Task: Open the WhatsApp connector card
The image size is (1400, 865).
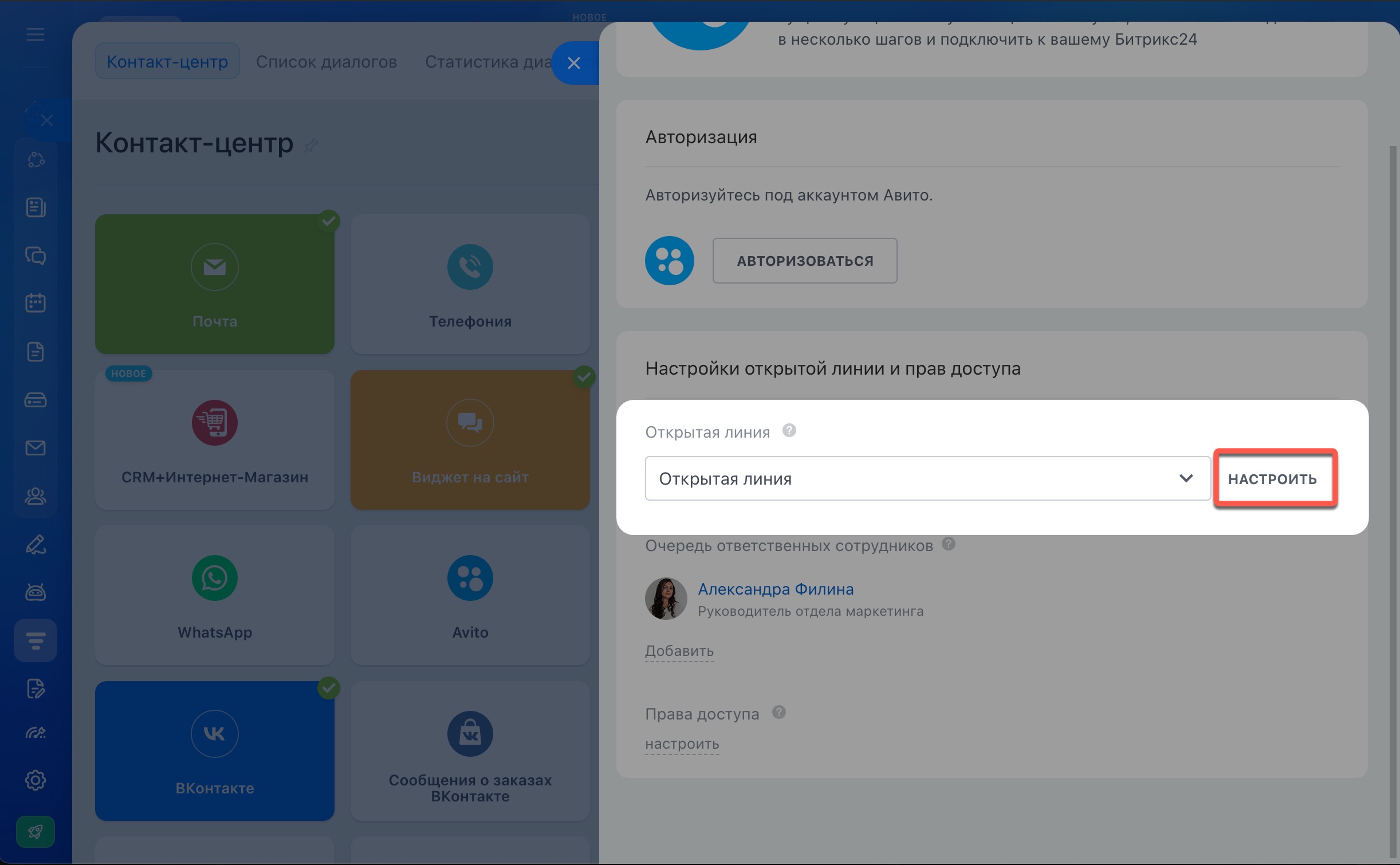Action: pyautogui.click(x=215, y=596)
